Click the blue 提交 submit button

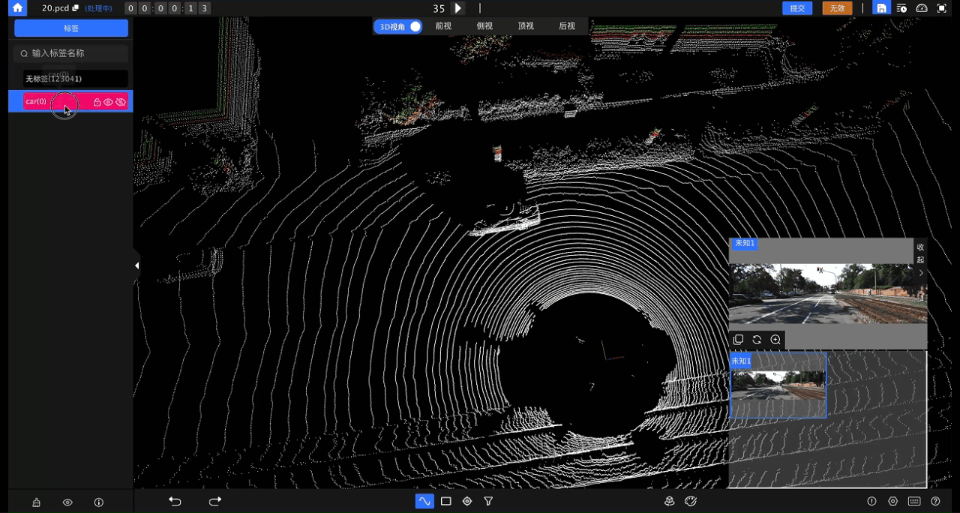pyautogui.click(x=797, y=8)
